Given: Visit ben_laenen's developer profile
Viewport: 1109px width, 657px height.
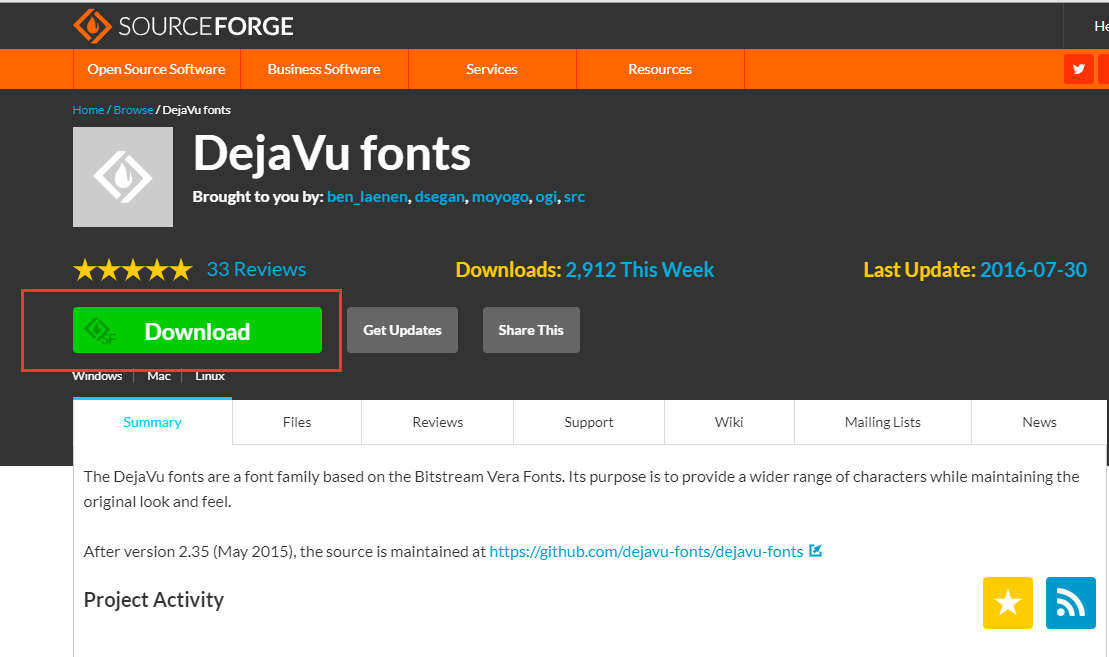Looking at the screenshot, I should coord(366,196).
